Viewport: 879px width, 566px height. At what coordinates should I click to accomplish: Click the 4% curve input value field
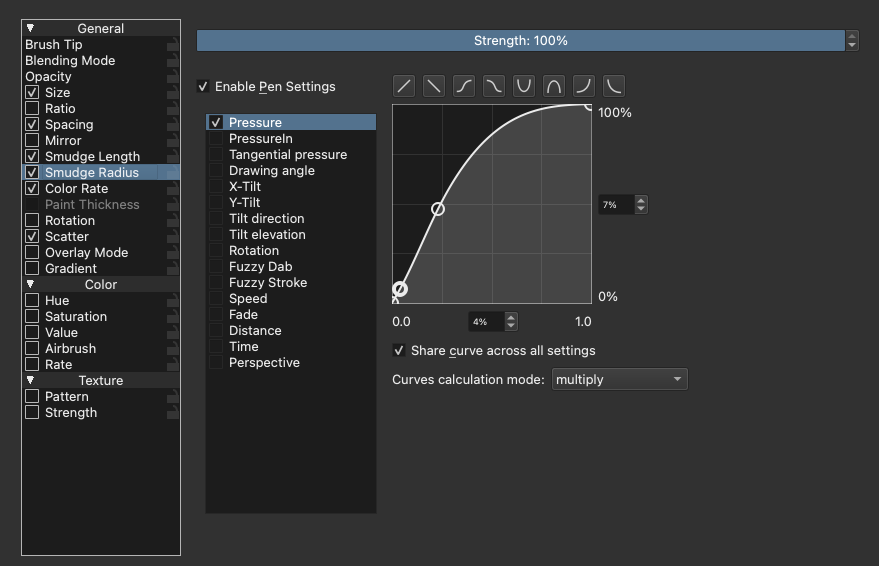[x=486, y=322]
